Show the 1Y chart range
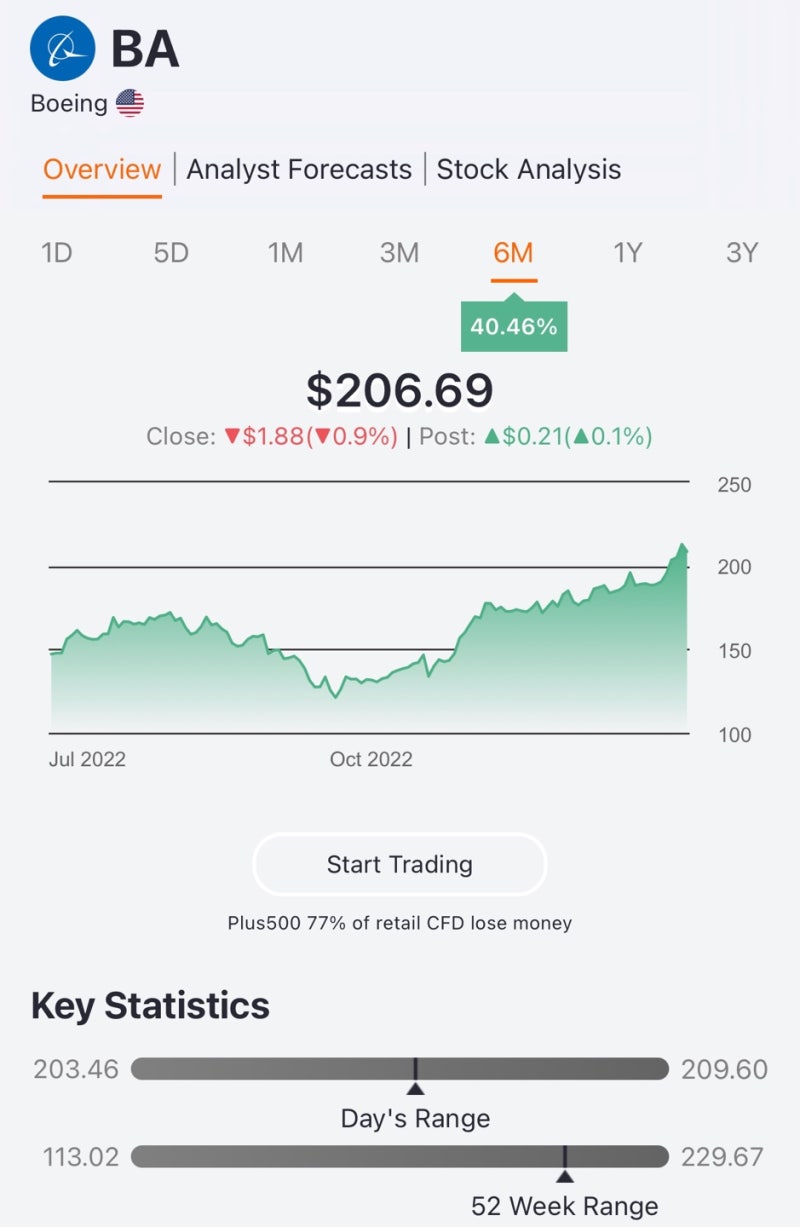The height and width of the screenshot is (1227, 800). [627, 252]
